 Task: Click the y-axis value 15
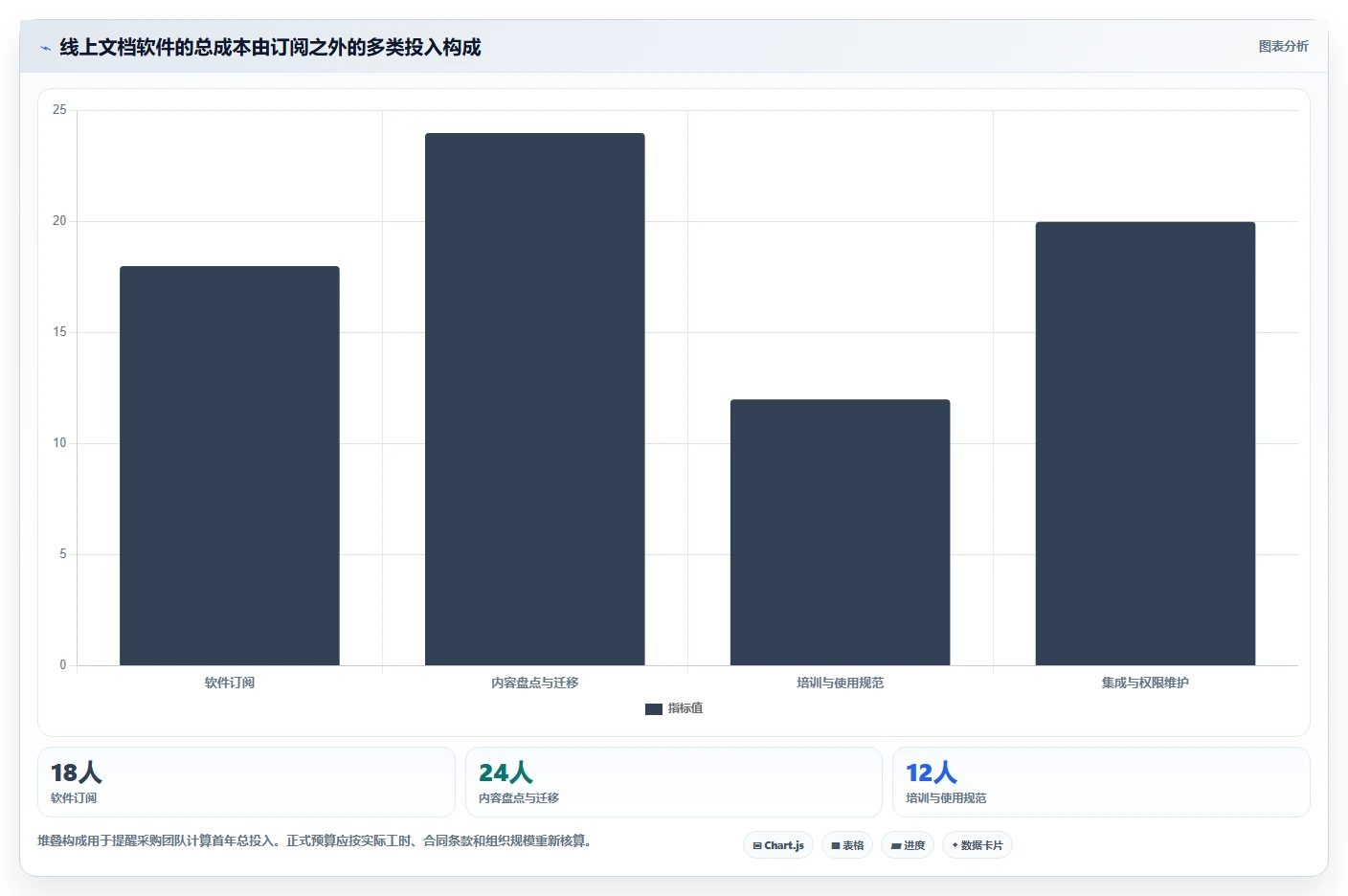click(59, 332)
